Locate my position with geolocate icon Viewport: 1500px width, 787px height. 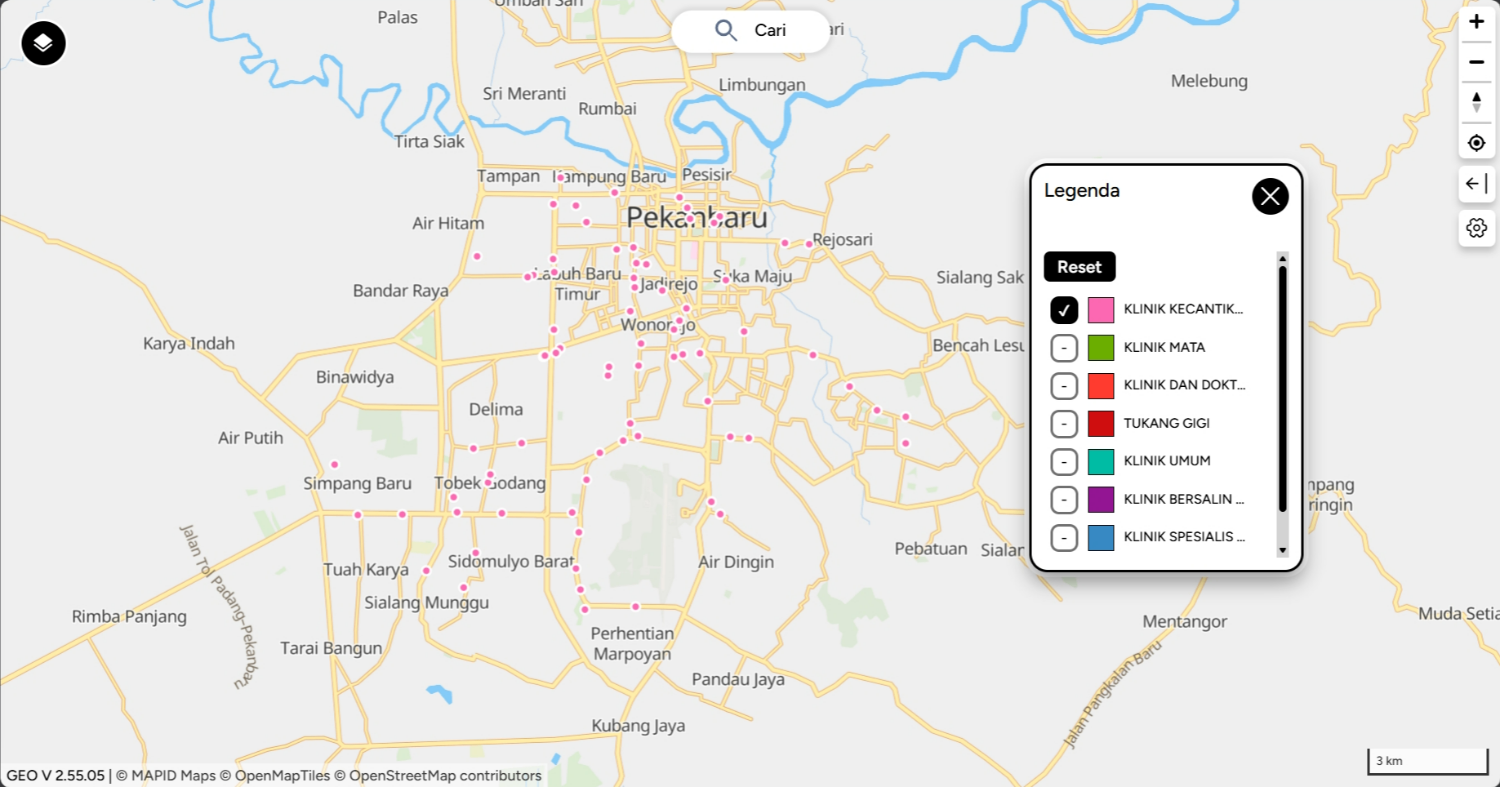point(1476,143)
